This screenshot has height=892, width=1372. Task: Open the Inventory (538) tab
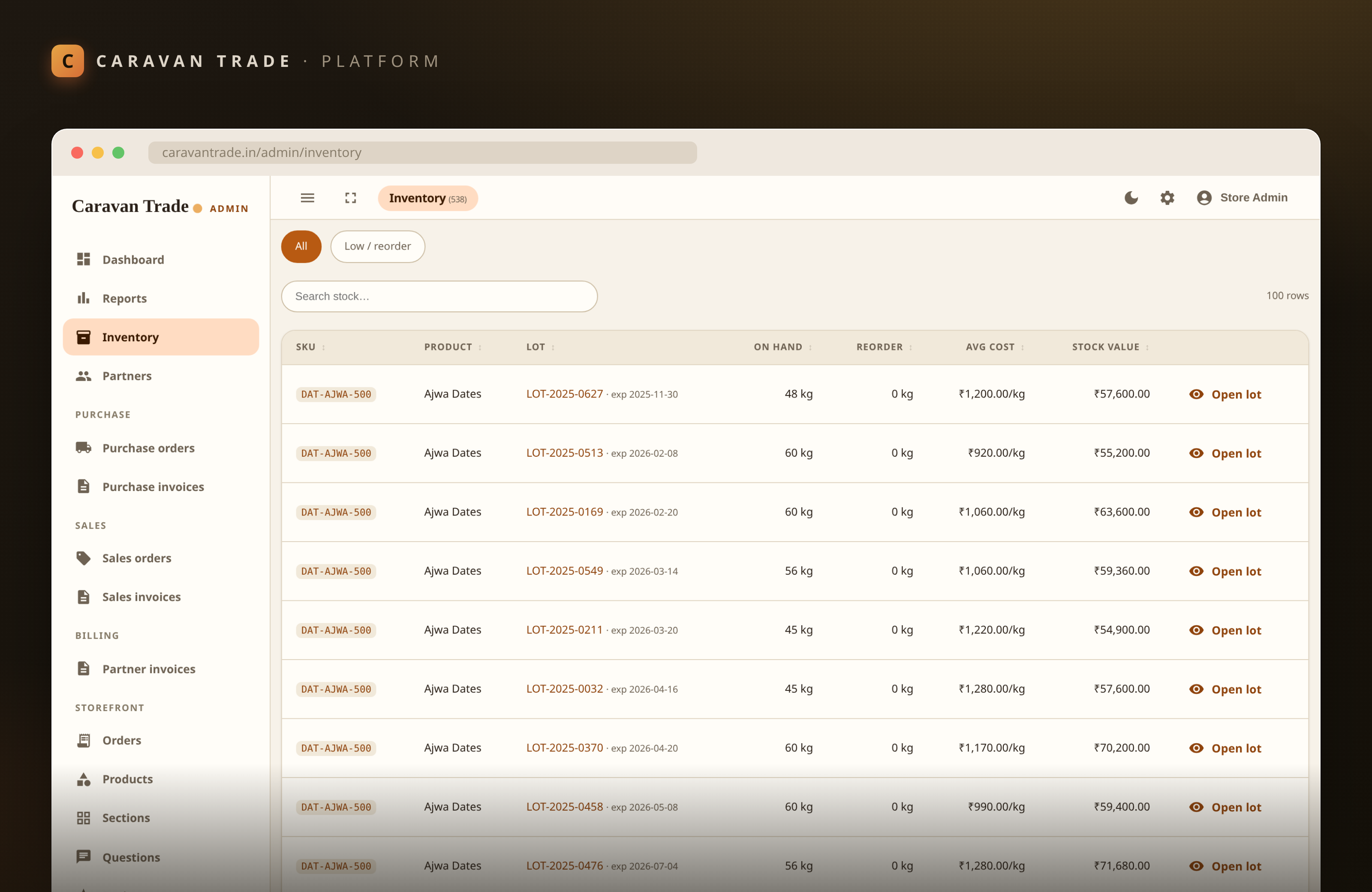(428, 198)
